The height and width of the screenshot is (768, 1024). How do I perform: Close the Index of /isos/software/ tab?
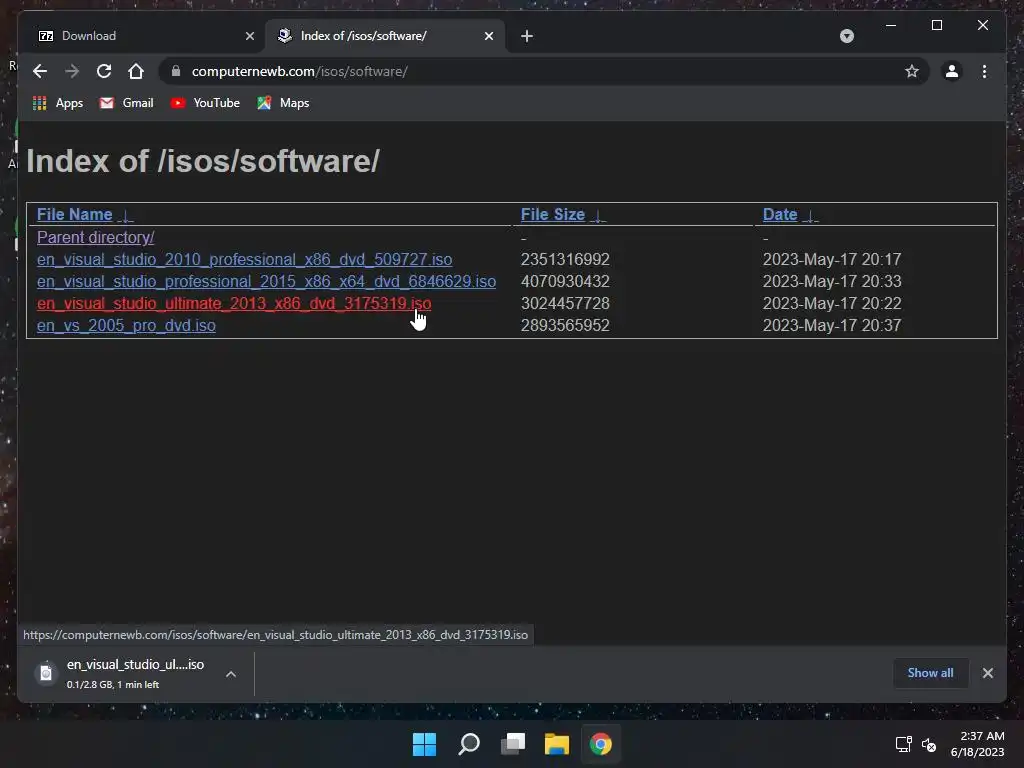point(488,36)
